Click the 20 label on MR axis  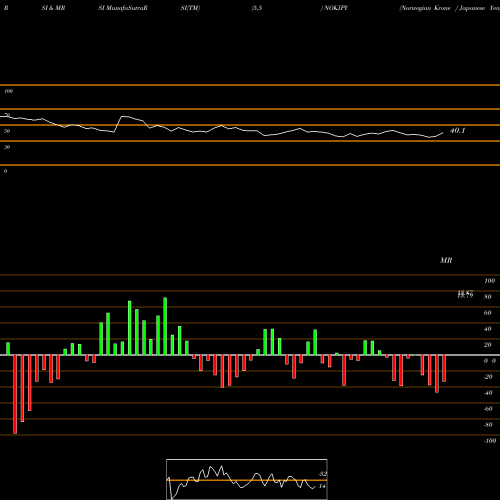488,345
